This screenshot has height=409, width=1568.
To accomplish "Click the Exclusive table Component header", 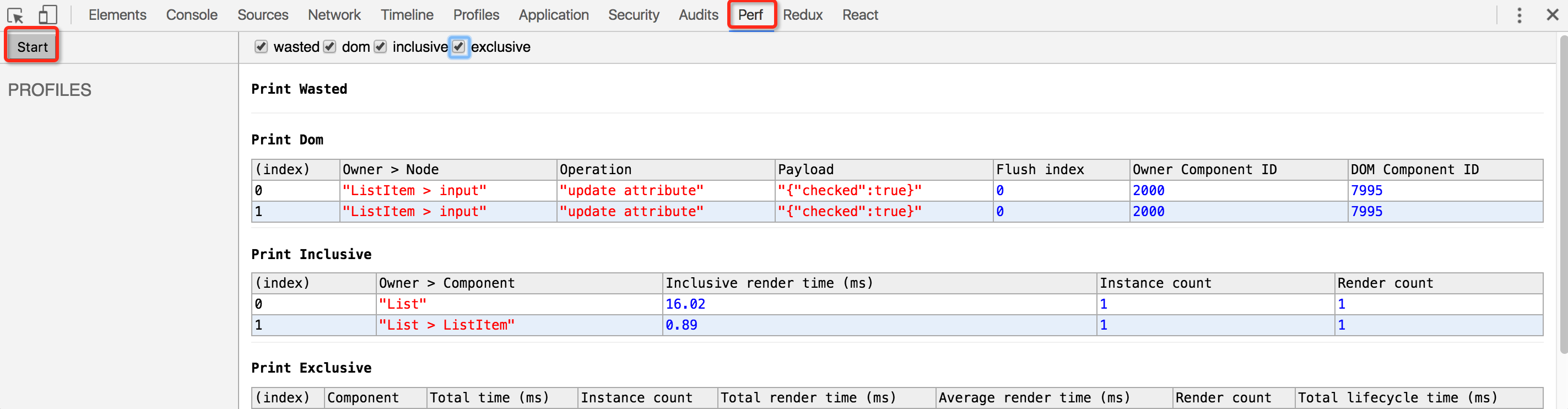I will point(376,397).
